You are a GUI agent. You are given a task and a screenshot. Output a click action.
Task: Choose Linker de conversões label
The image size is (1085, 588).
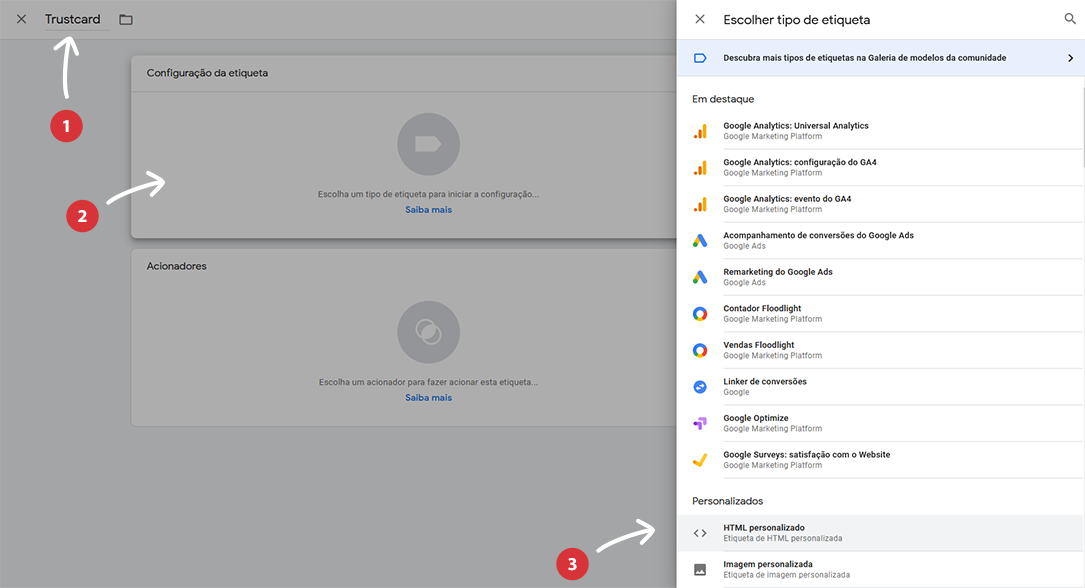coord(765,382)
